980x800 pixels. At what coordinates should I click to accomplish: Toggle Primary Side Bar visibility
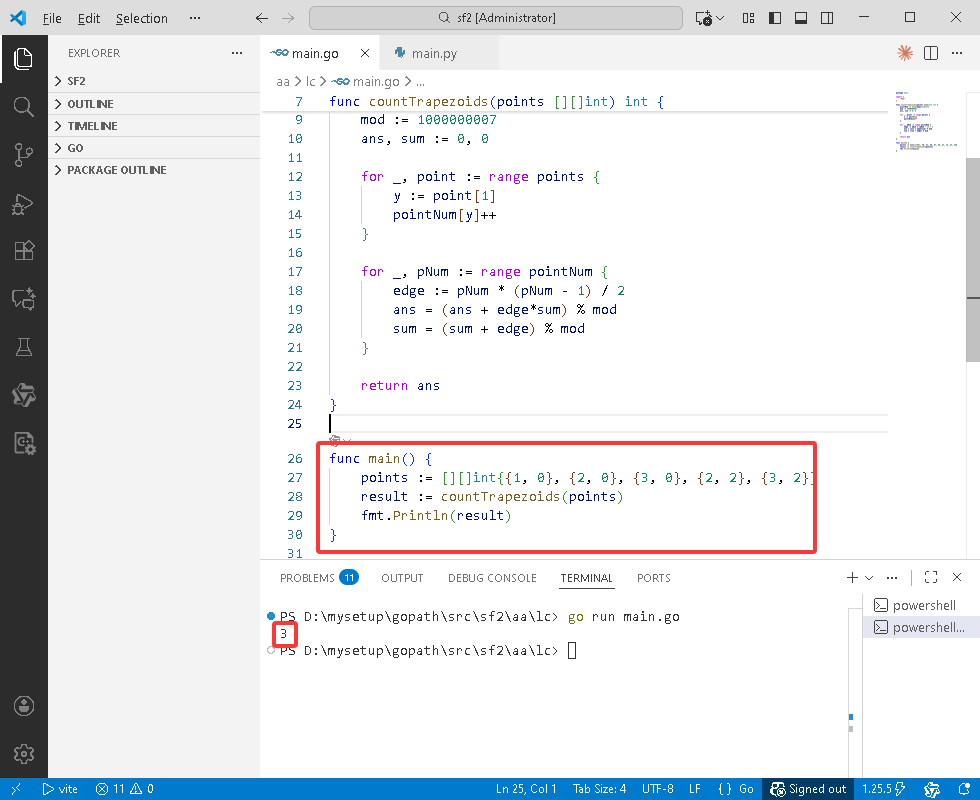(x=774, y=18)
